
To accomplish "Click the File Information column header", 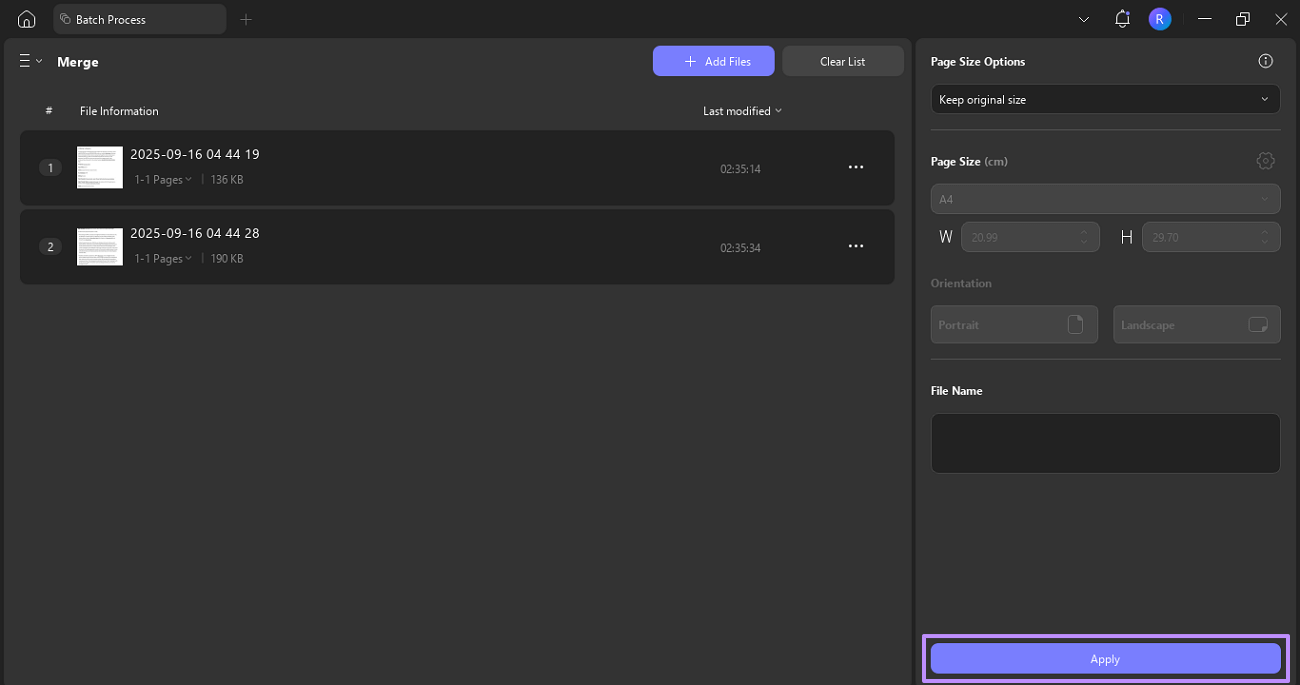I will click(x=119, y=111).
